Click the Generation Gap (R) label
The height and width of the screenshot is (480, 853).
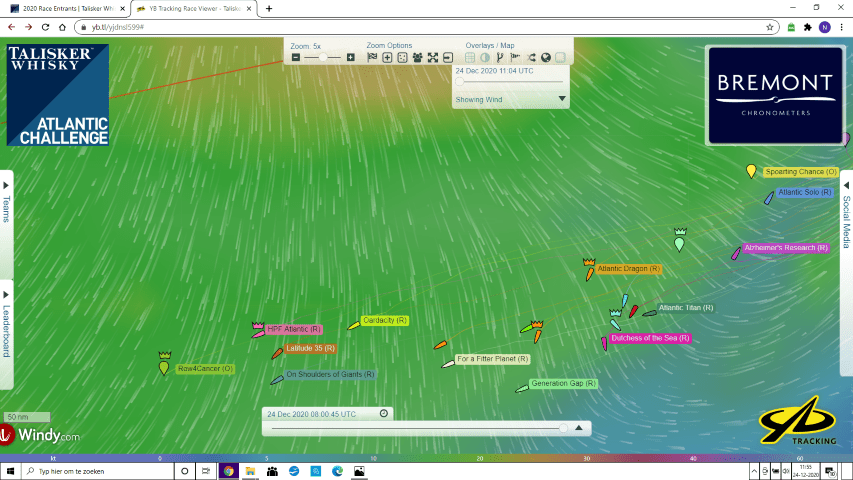click(x=563, y=383)
